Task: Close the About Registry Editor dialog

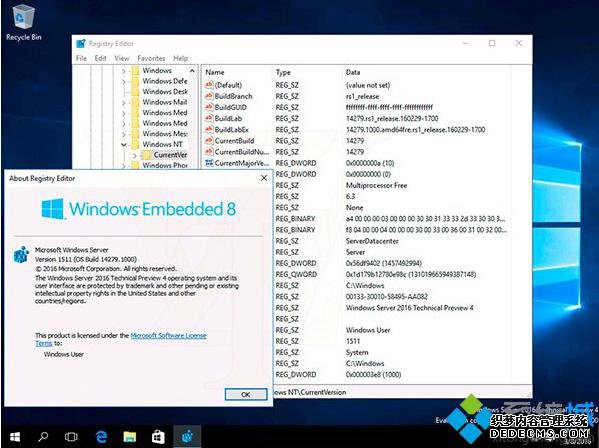Action: coord(264,178)
